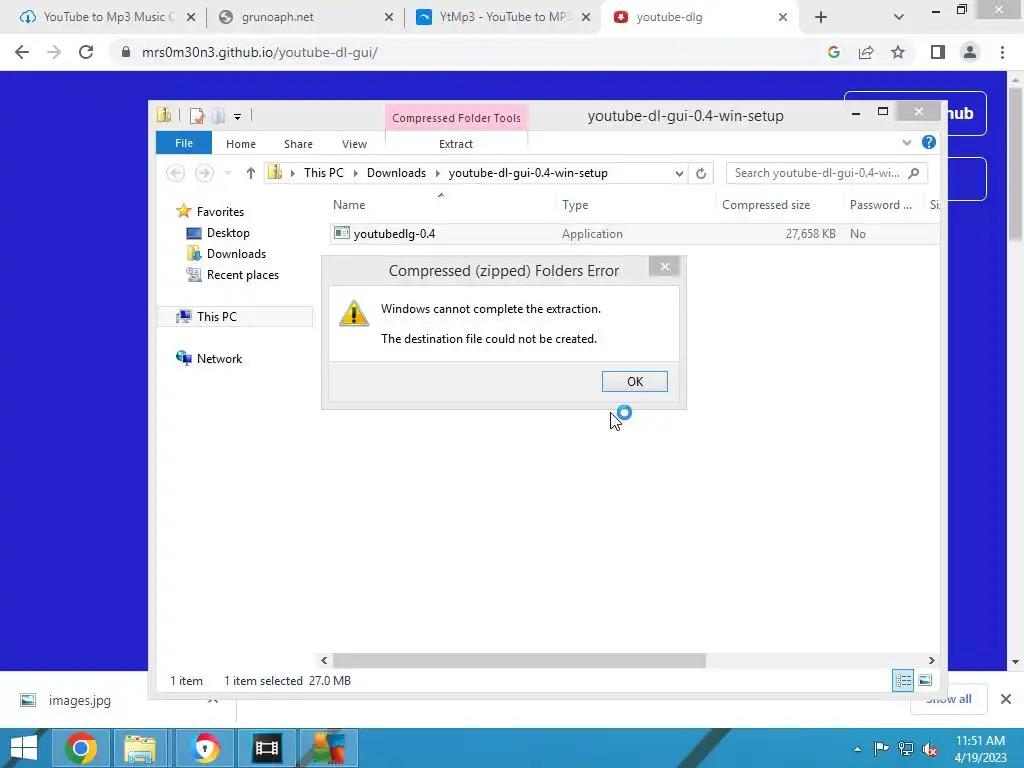Select Network in navigation pane
Viewport: 1024px width, 768px height.
pos(219,359)
